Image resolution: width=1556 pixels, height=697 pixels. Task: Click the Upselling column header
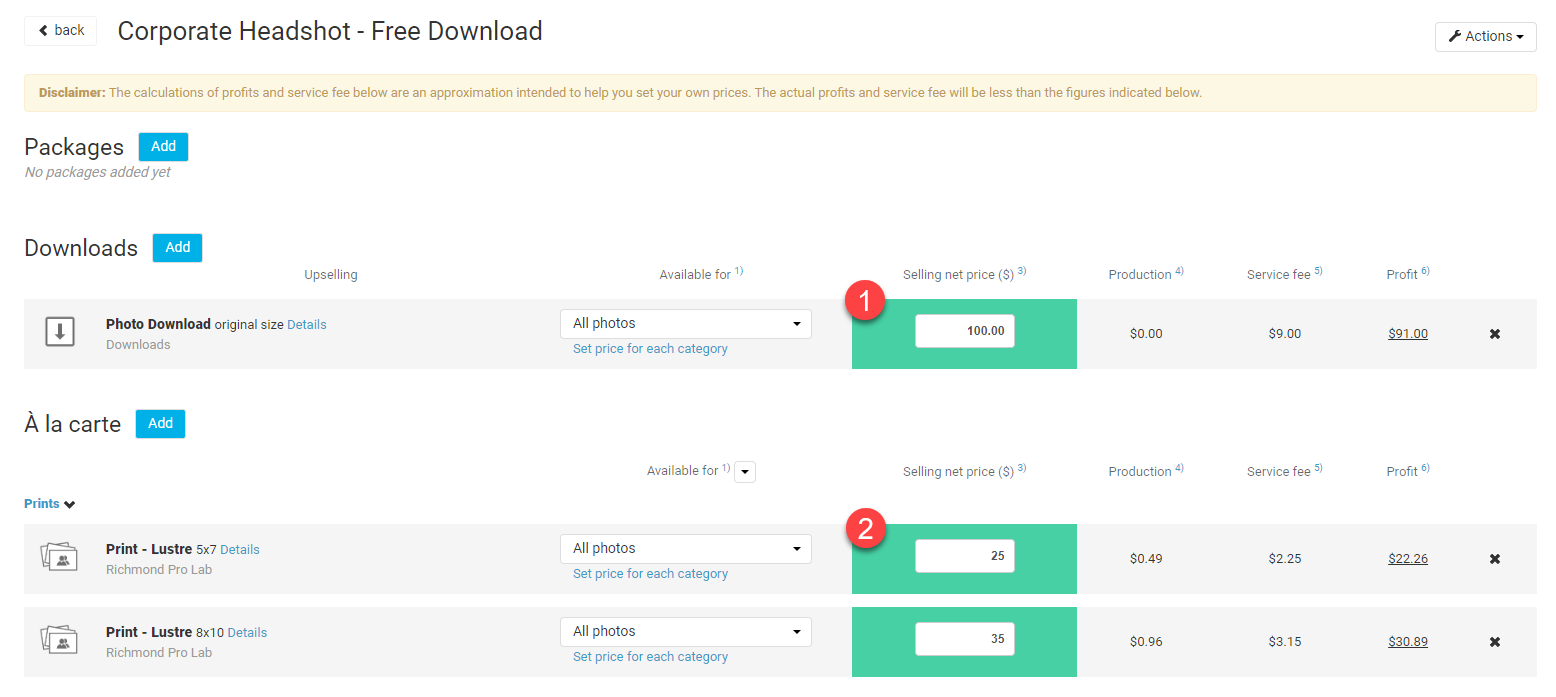pyautogui.click(x=331, y=275)
